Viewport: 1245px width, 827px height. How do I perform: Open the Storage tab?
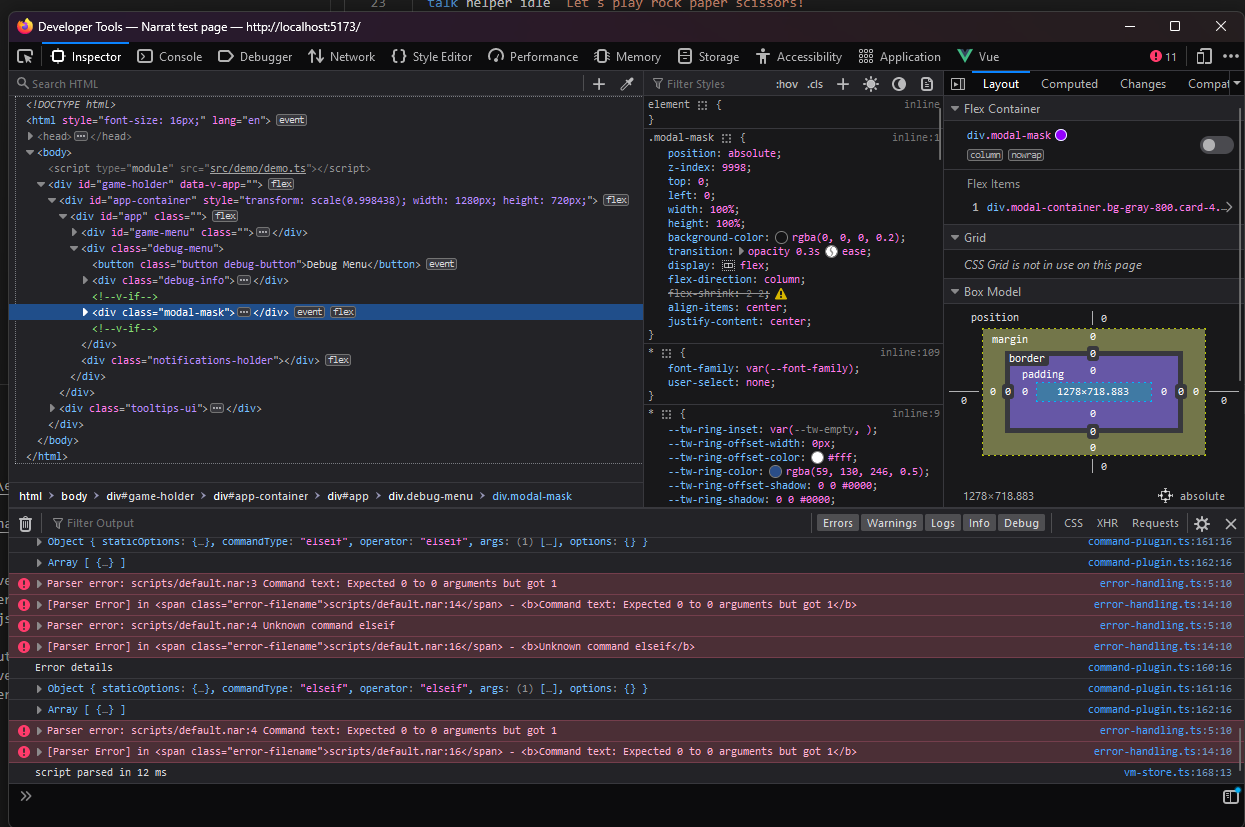pyautogui.click(x=708, y=57)
